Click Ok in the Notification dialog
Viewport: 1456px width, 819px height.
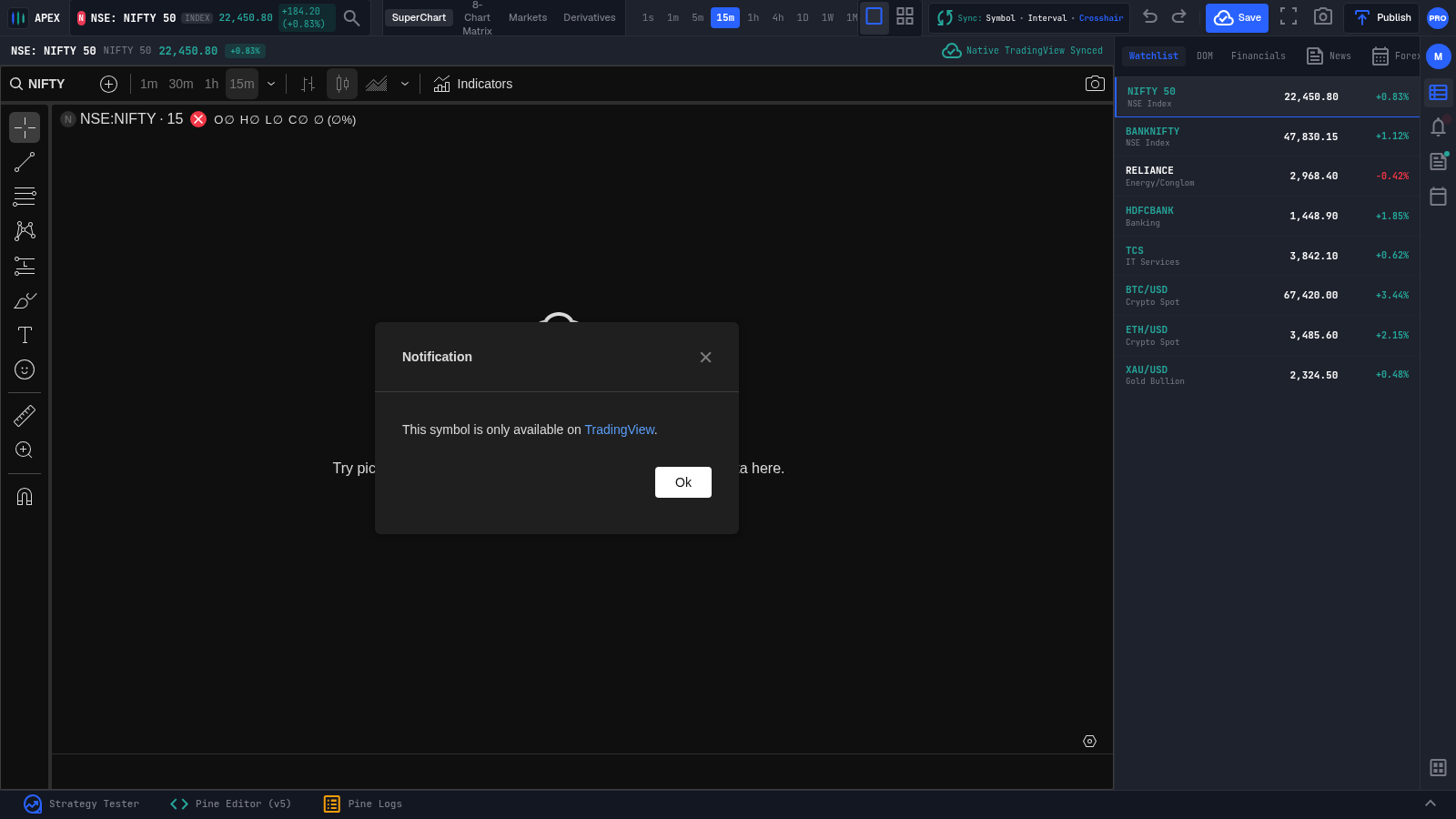pos(683,482)
